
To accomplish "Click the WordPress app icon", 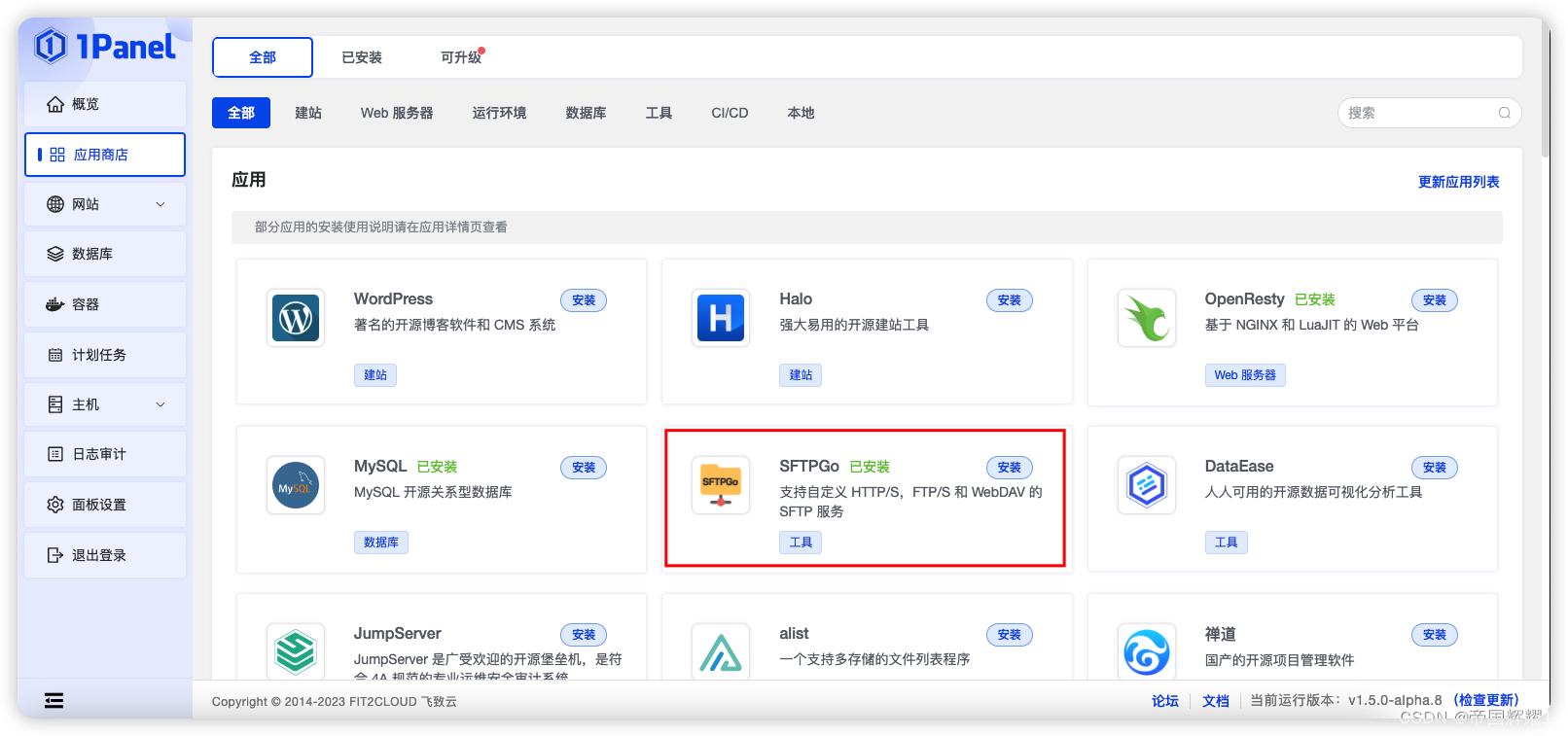I will pyautogui.click(x=296, y=318).
